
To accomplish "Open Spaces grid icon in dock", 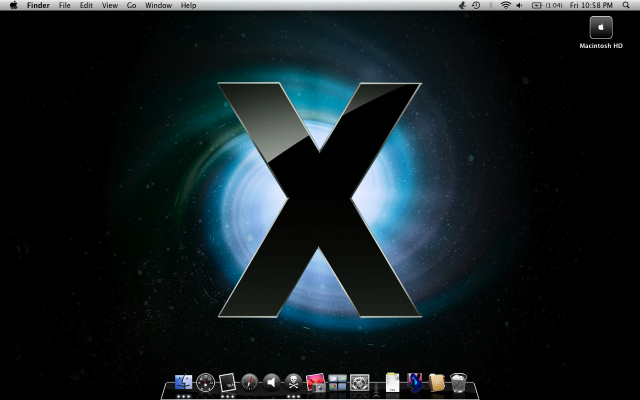I will pos(338,382).
